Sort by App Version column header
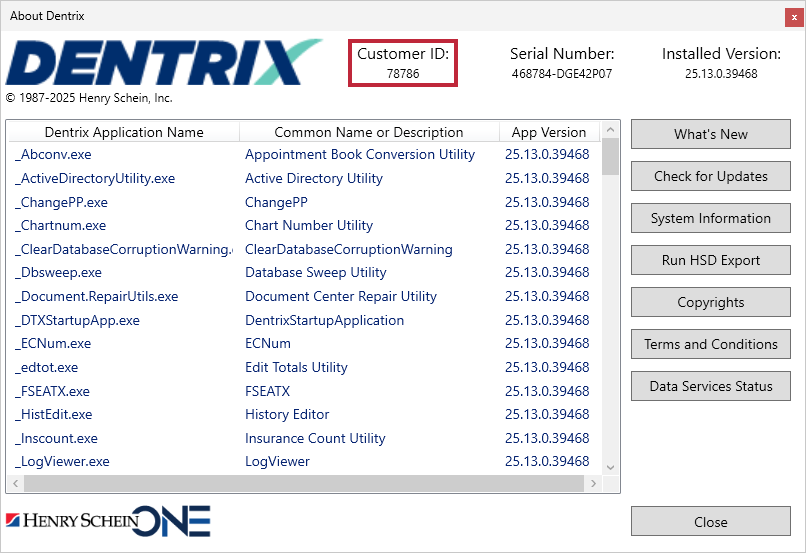This screenshot has height=553, width=806. tap(548, 132)
